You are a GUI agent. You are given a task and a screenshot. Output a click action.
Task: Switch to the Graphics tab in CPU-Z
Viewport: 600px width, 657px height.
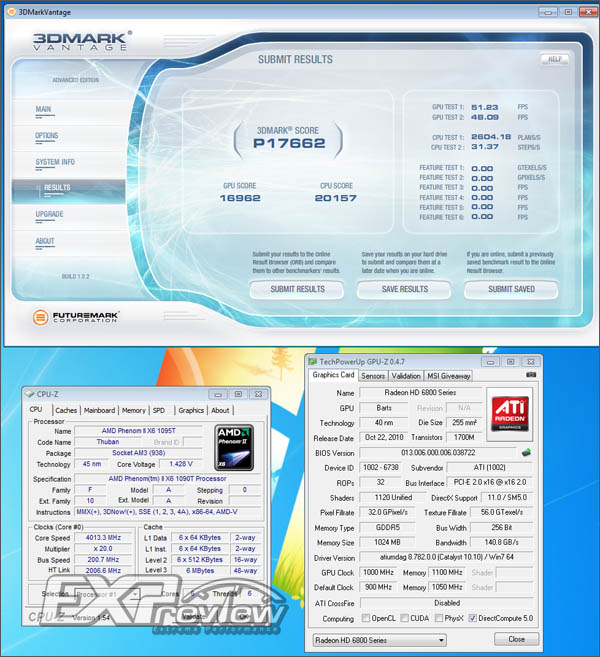(191, 410)
